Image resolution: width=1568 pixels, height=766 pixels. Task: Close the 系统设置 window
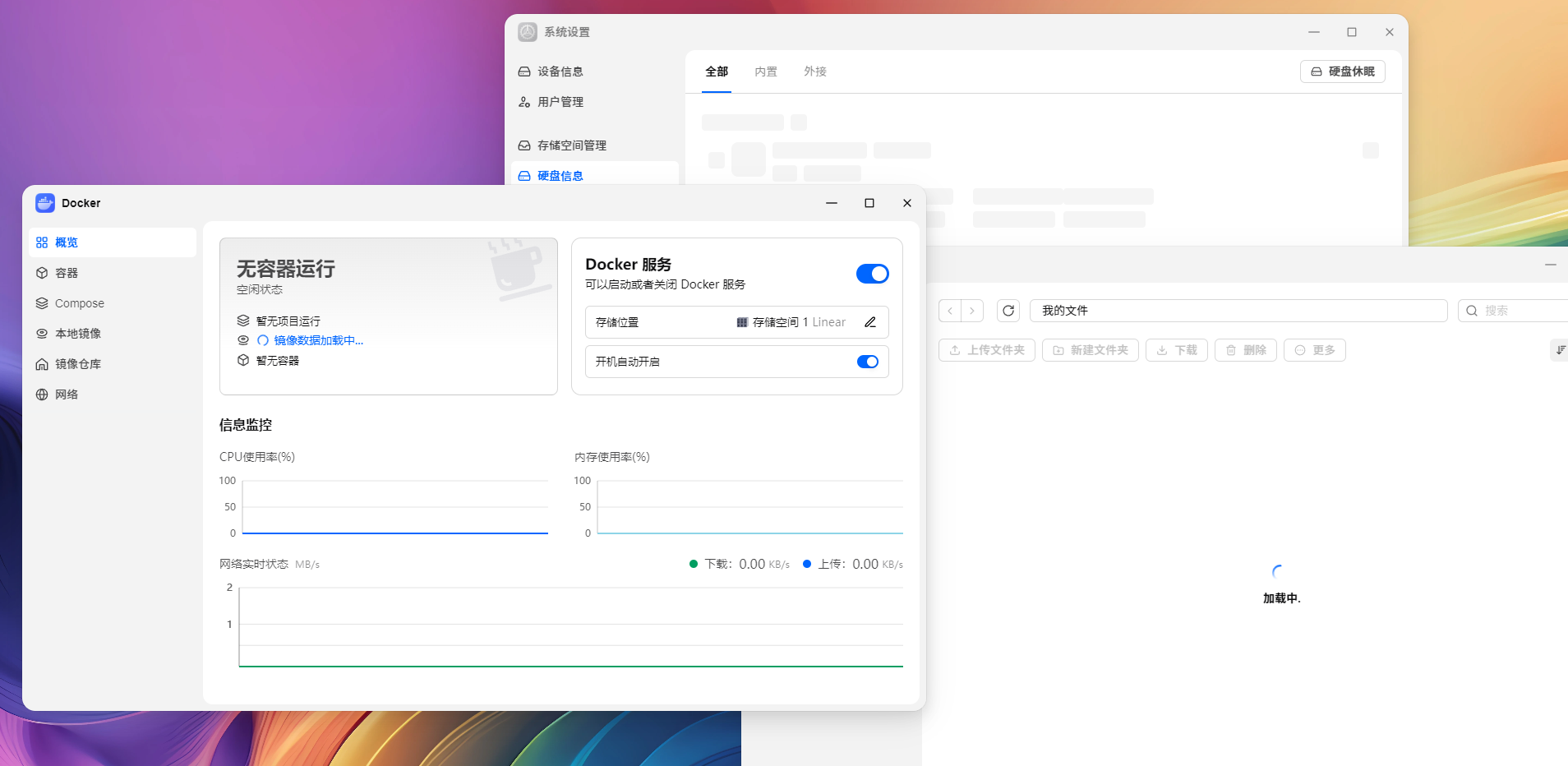tap(1390, 32)
